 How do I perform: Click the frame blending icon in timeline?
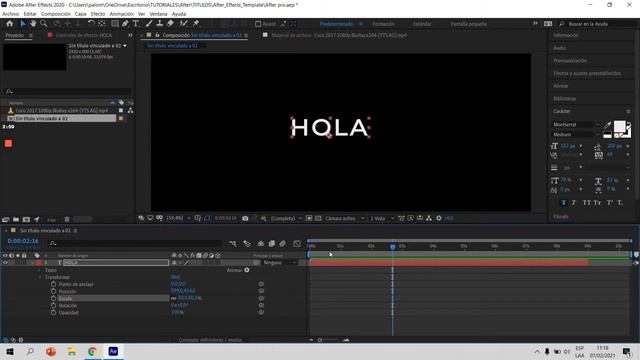point(271,244)
